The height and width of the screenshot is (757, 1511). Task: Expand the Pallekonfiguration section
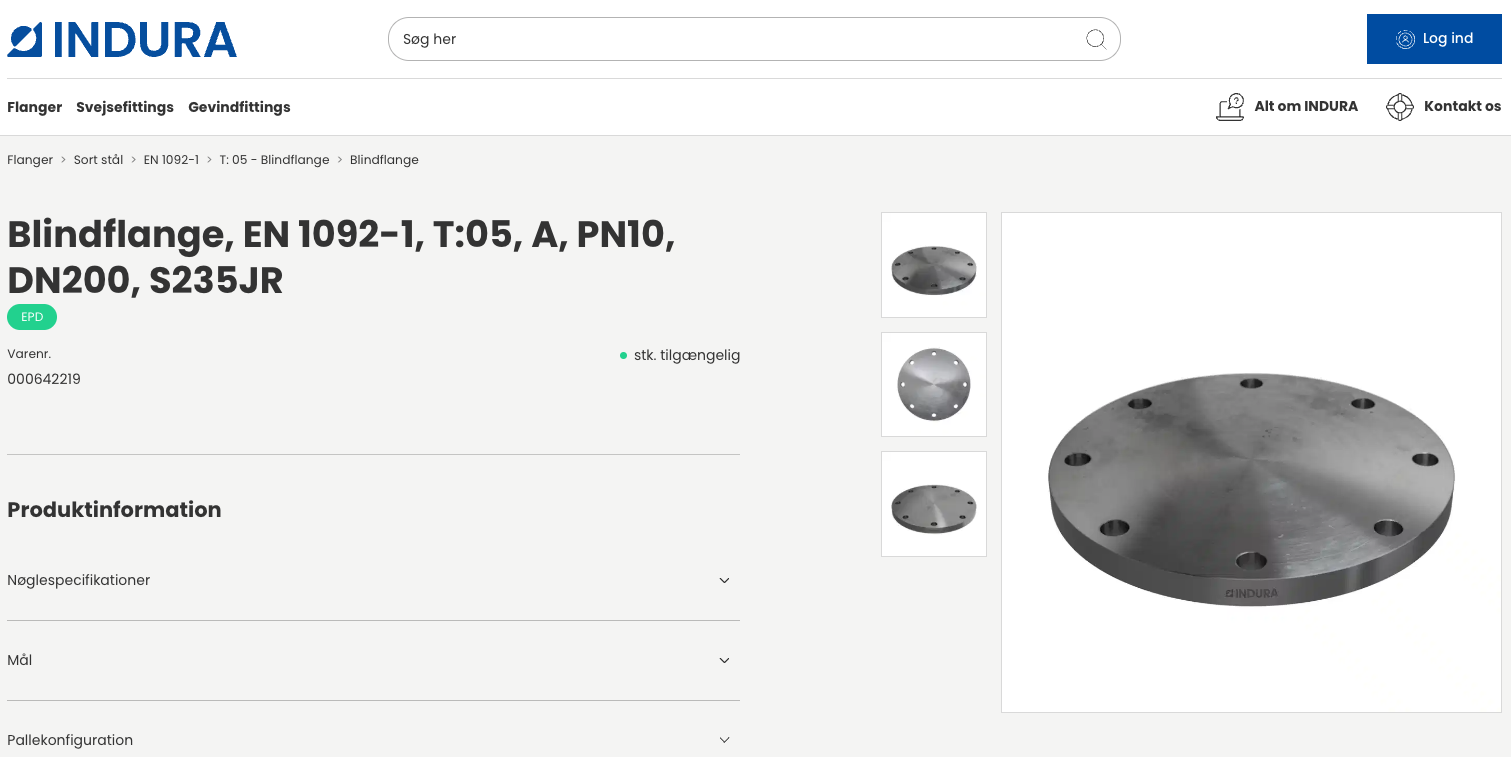pos(724,740)
